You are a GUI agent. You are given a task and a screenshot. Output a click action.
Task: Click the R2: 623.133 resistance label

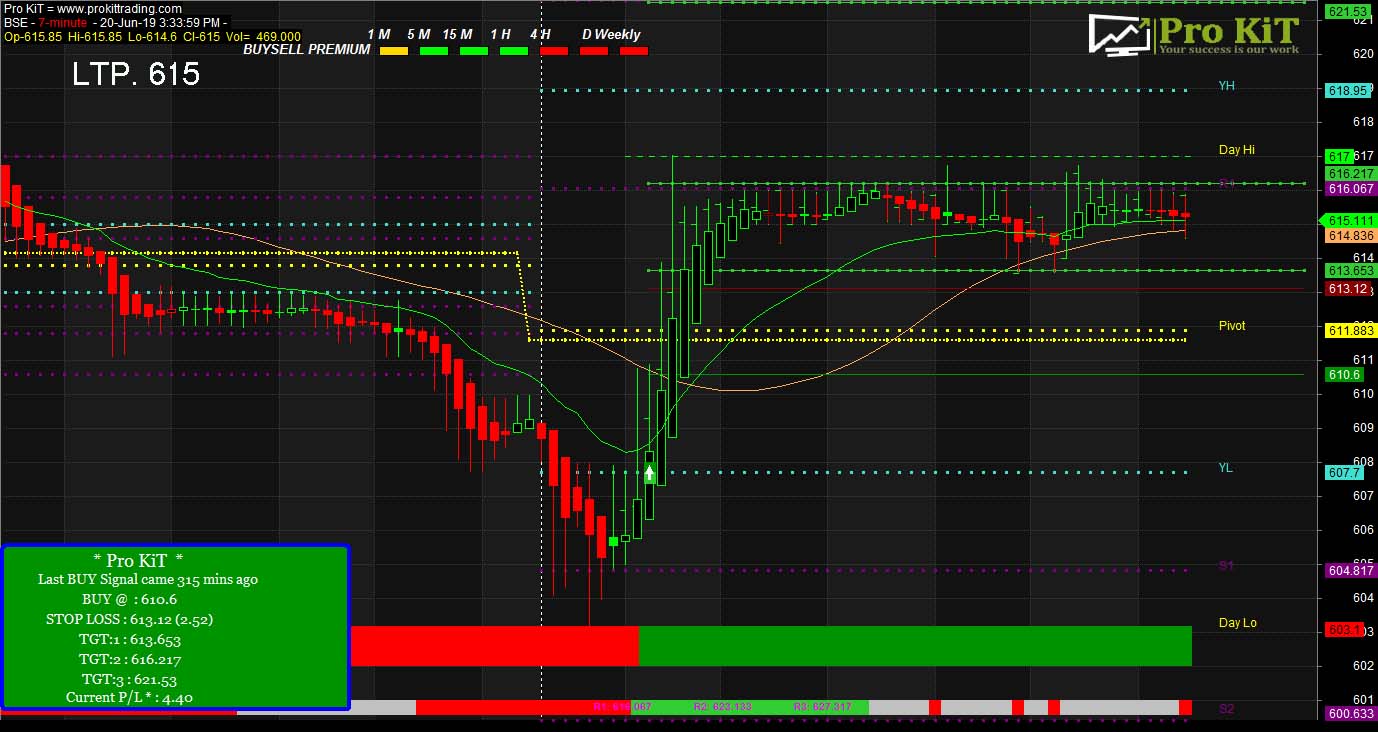pyautogui.click(x=722, y=706)
